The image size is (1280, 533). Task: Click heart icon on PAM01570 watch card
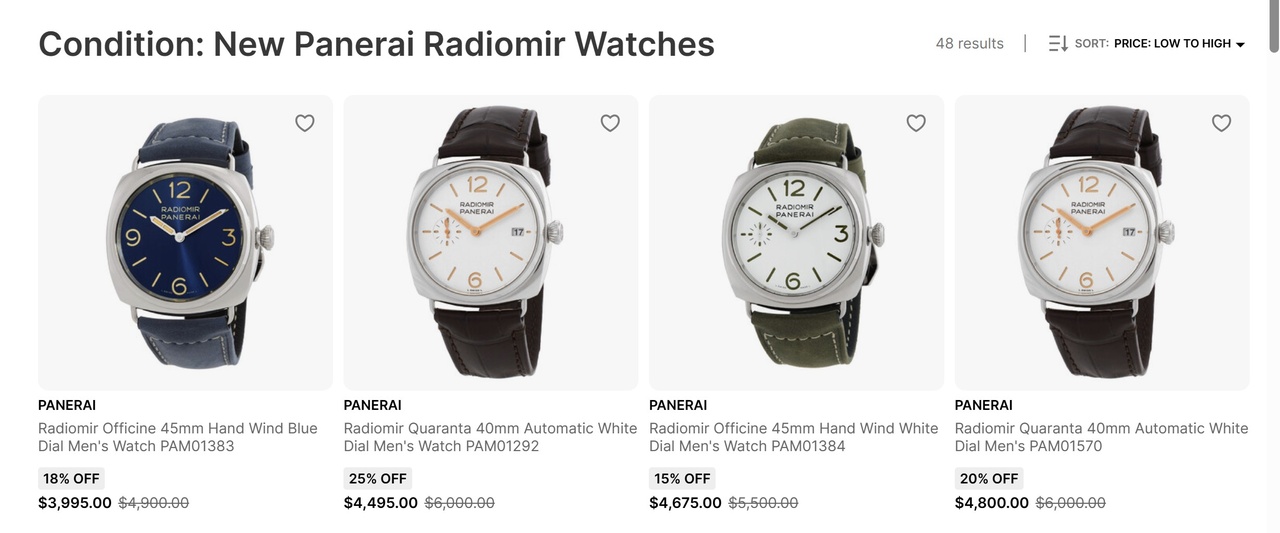(x=1221, y=123)
